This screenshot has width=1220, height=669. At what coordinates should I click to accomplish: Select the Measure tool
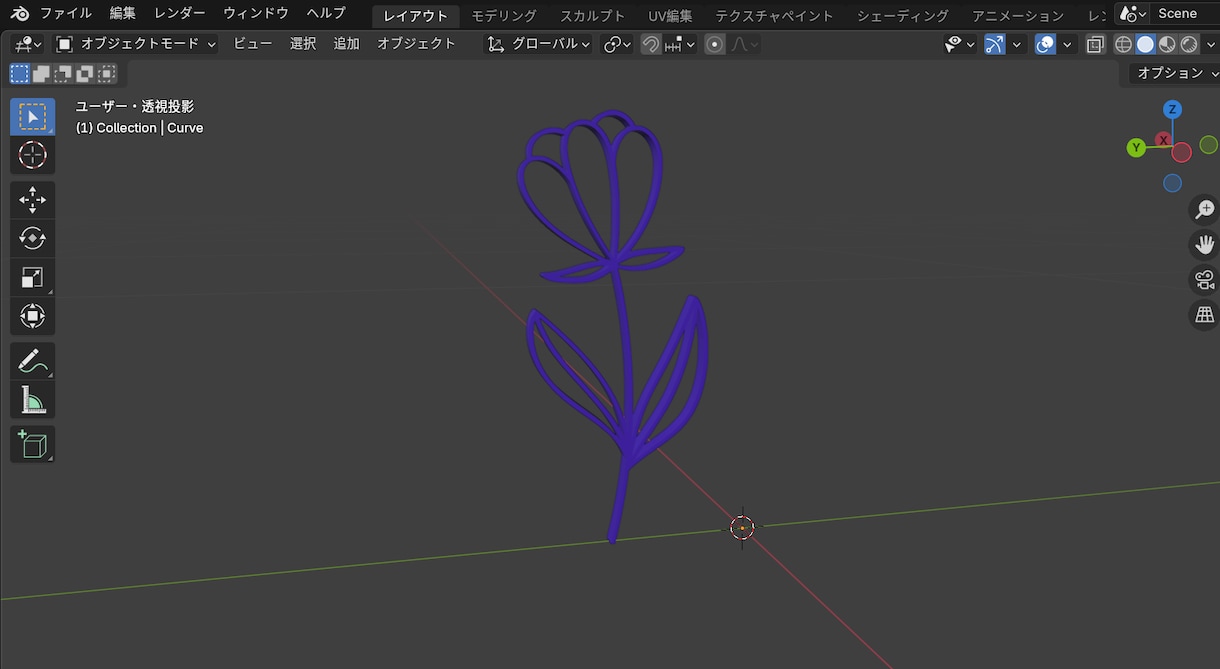tap(33, 400)
